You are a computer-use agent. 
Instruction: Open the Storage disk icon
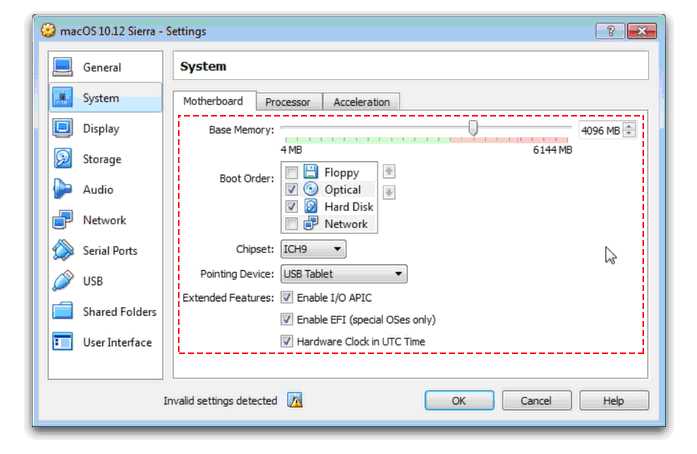click(63, 159)
